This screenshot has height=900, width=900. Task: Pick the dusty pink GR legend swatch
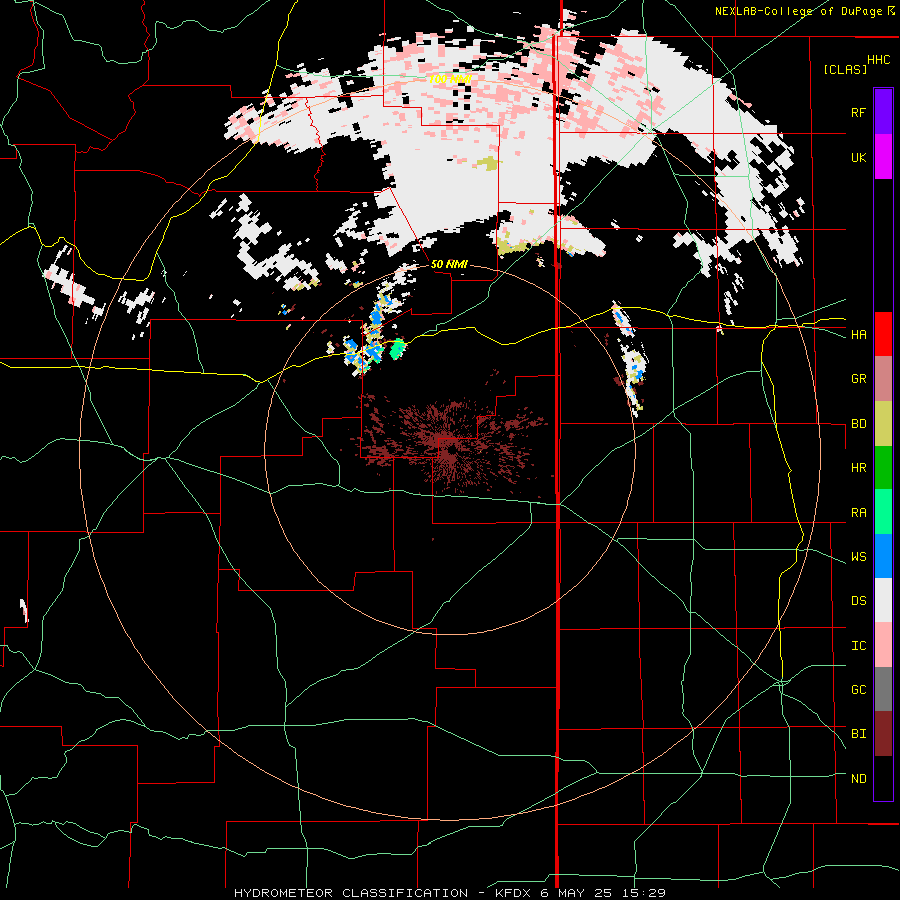pos(883,379)
